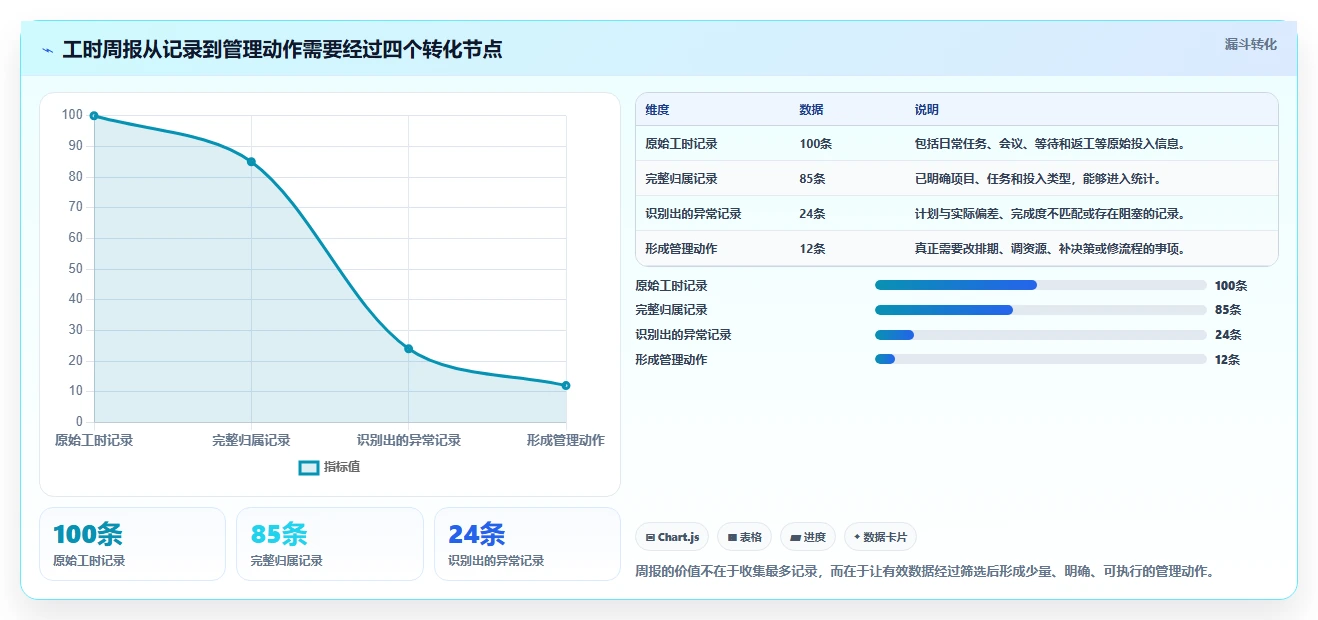1318x620 pixels.
Task: Click the chart data point for 完整归属记录
Action: pos(251,162)
